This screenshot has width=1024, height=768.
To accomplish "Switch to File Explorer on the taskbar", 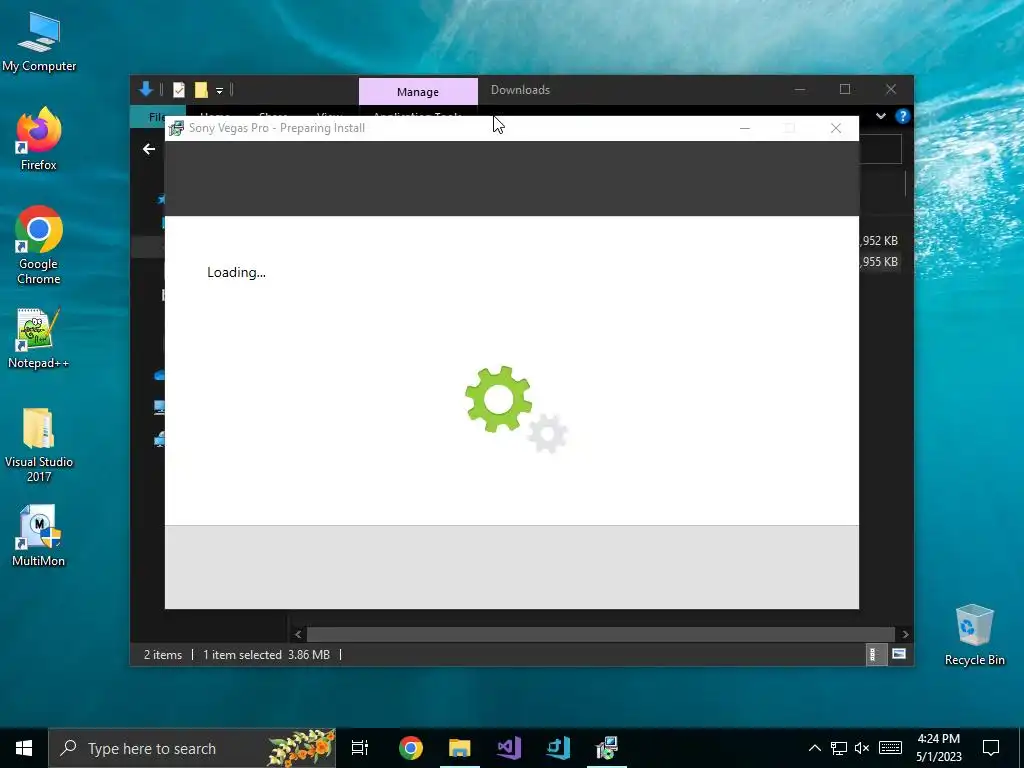I will pos(460,748).
